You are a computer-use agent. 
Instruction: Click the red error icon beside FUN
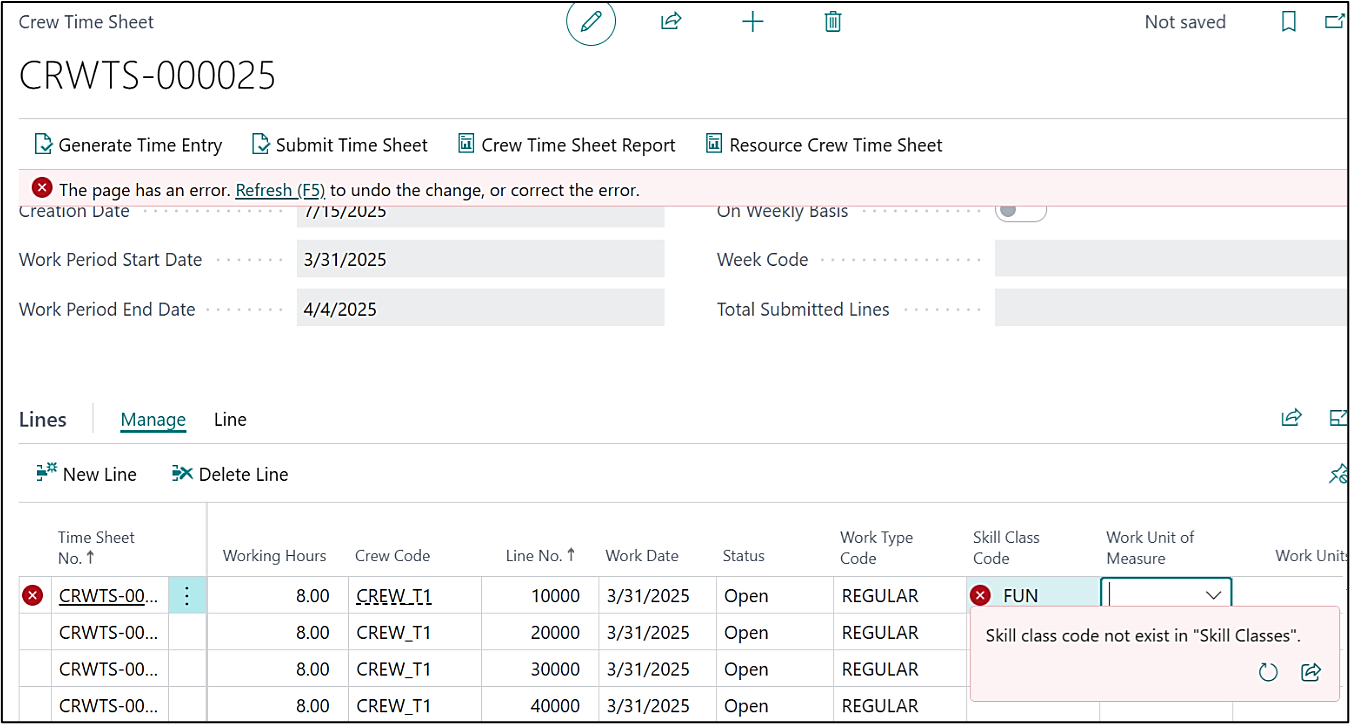[980, 596]
